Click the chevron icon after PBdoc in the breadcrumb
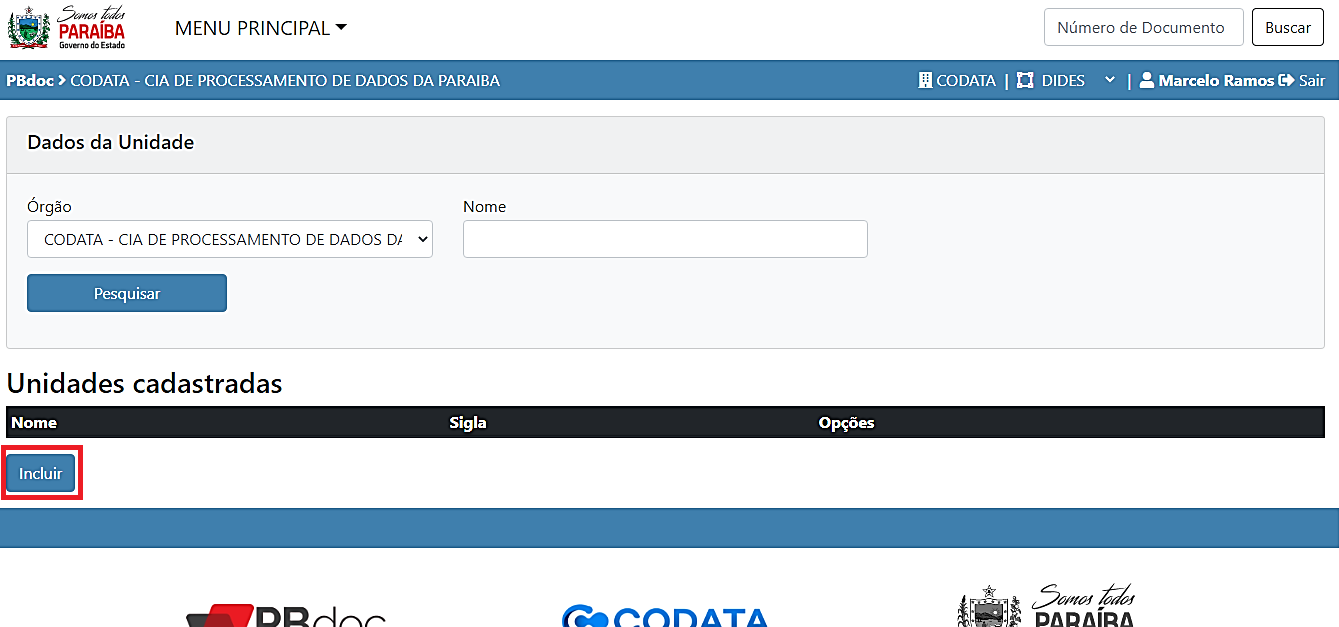This screenshot has height=627, width=1339. [62, 80]
